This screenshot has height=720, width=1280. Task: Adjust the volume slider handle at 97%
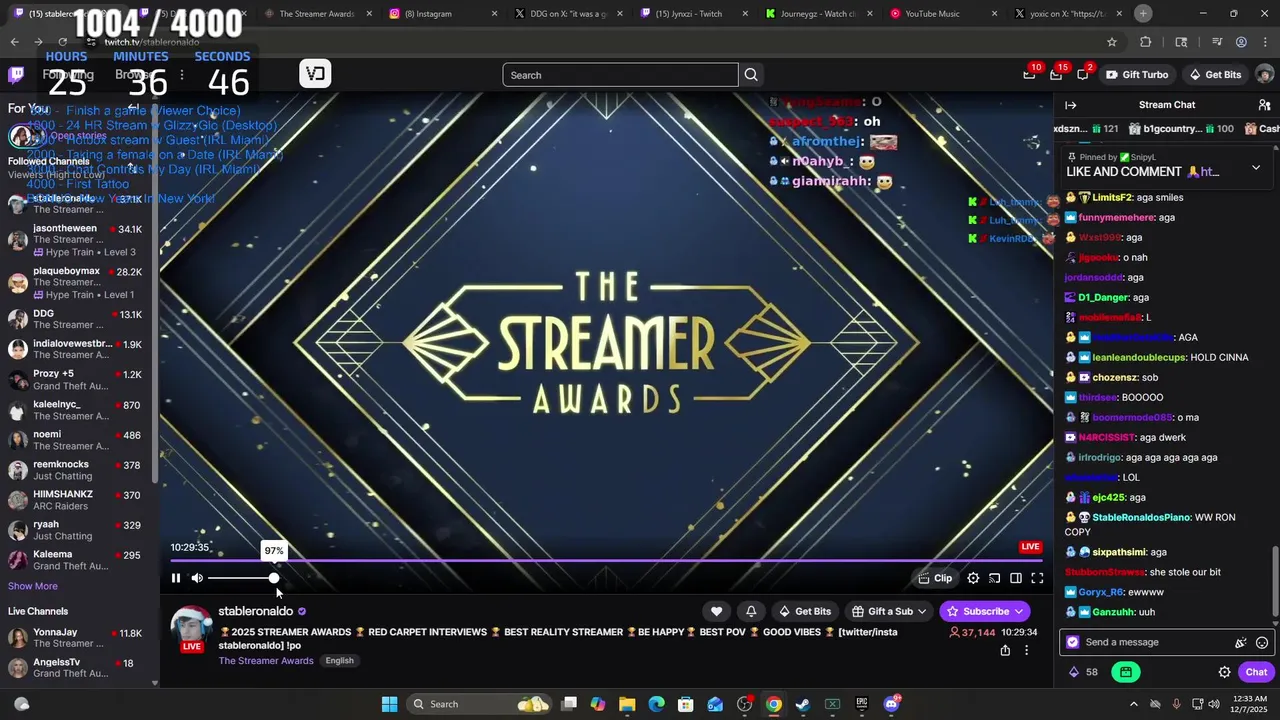click(274, 578)
